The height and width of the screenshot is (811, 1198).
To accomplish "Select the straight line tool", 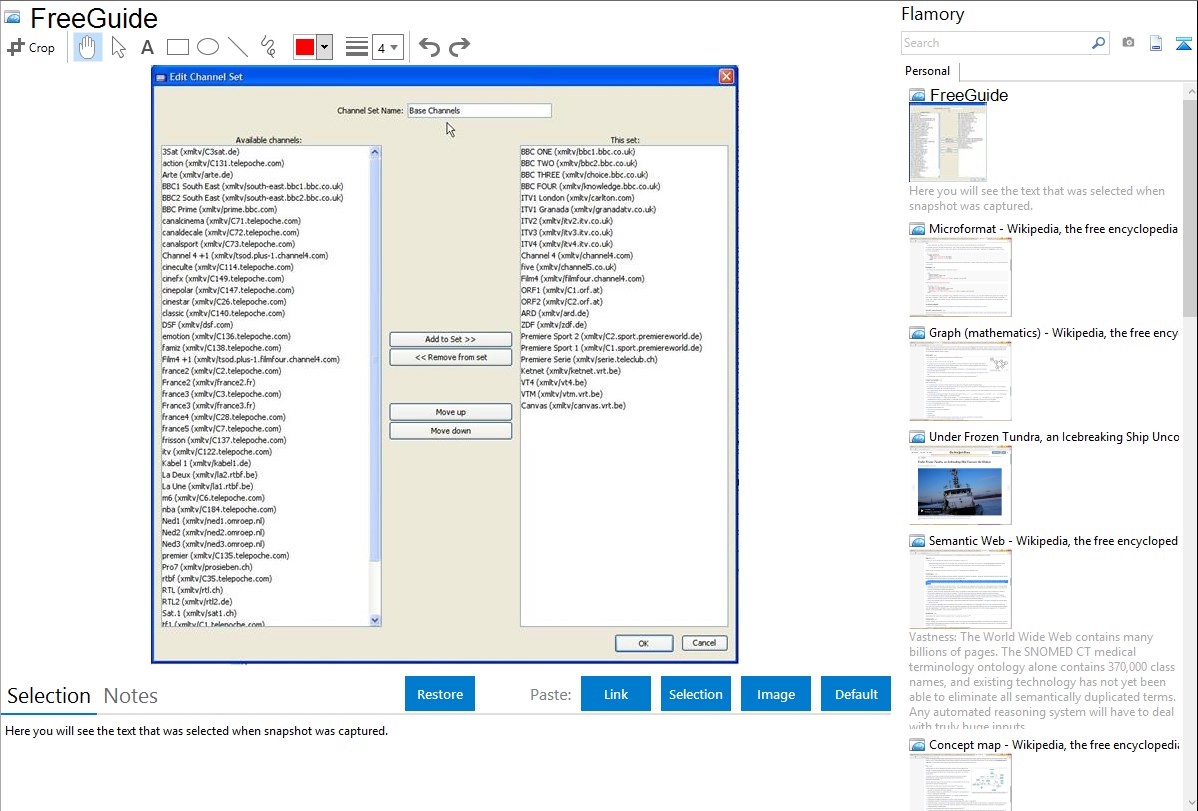I will click(238, 47).
